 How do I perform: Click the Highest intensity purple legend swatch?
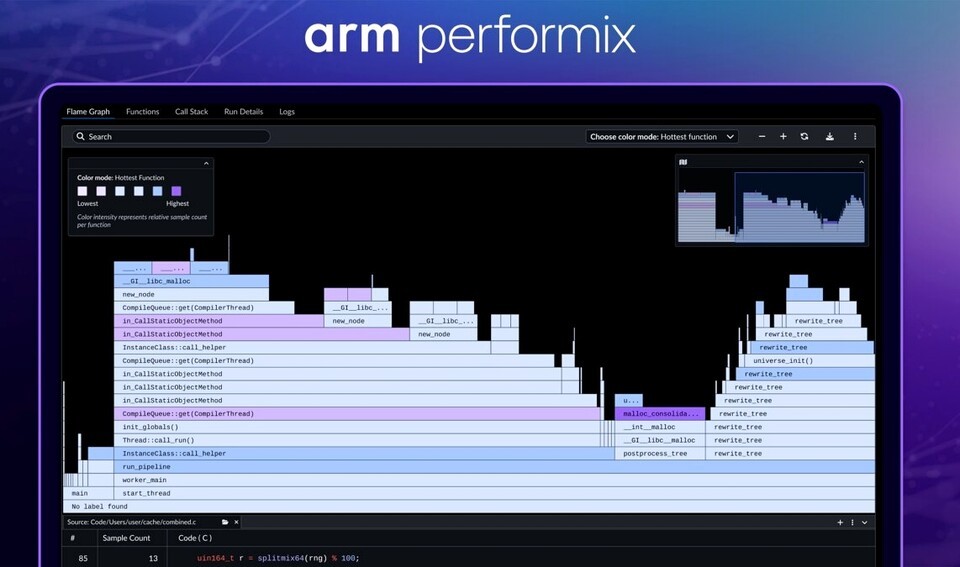(x=176, y=191)
